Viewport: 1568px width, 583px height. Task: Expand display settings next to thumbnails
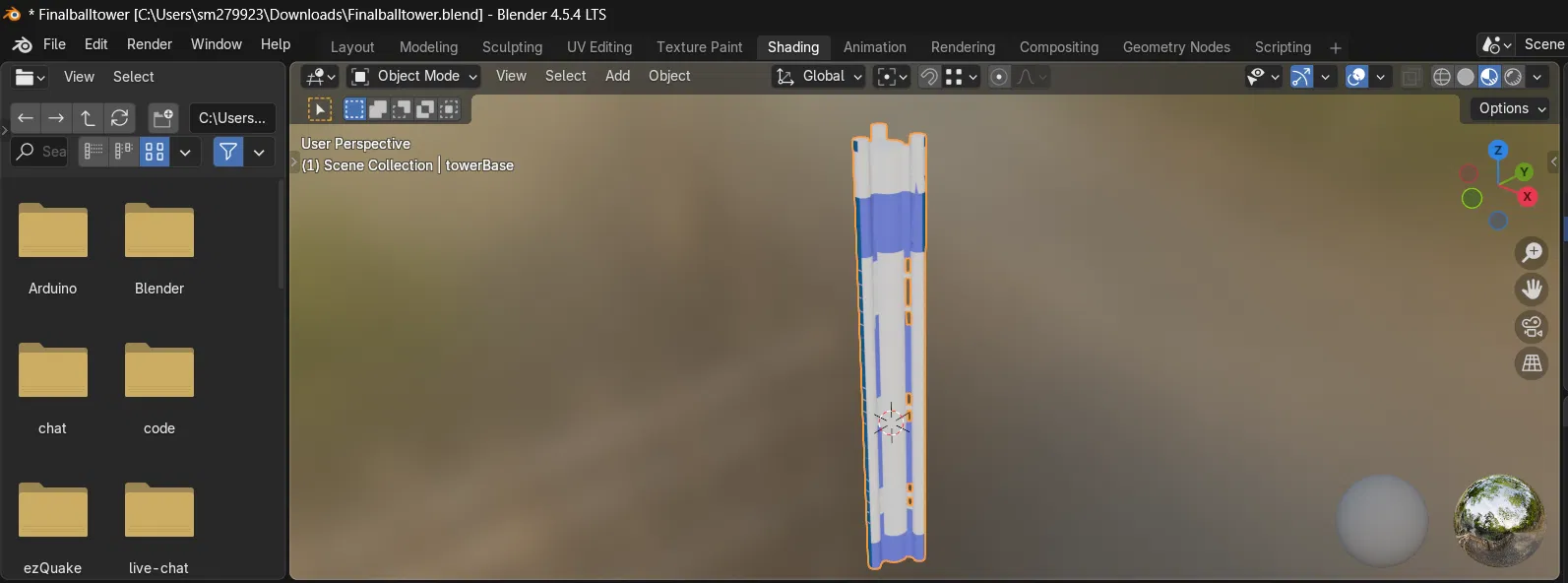(x=185, y=152)
